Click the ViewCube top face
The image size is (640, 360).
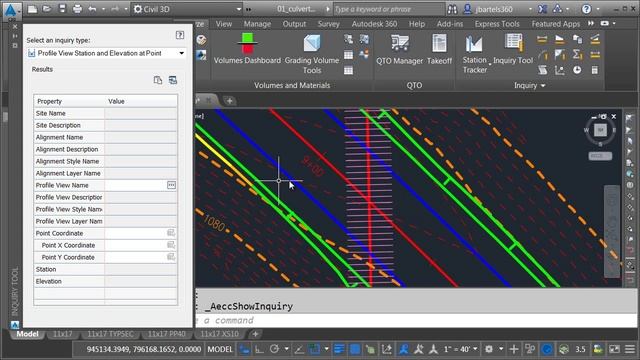click(600, 130)
